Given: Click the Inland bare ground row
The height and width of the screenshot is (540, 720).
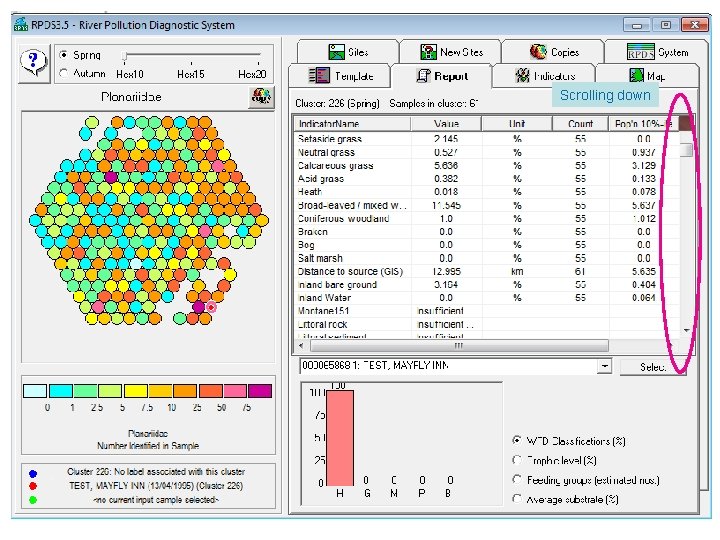Looking at the screenshot, I should [487, 285].
